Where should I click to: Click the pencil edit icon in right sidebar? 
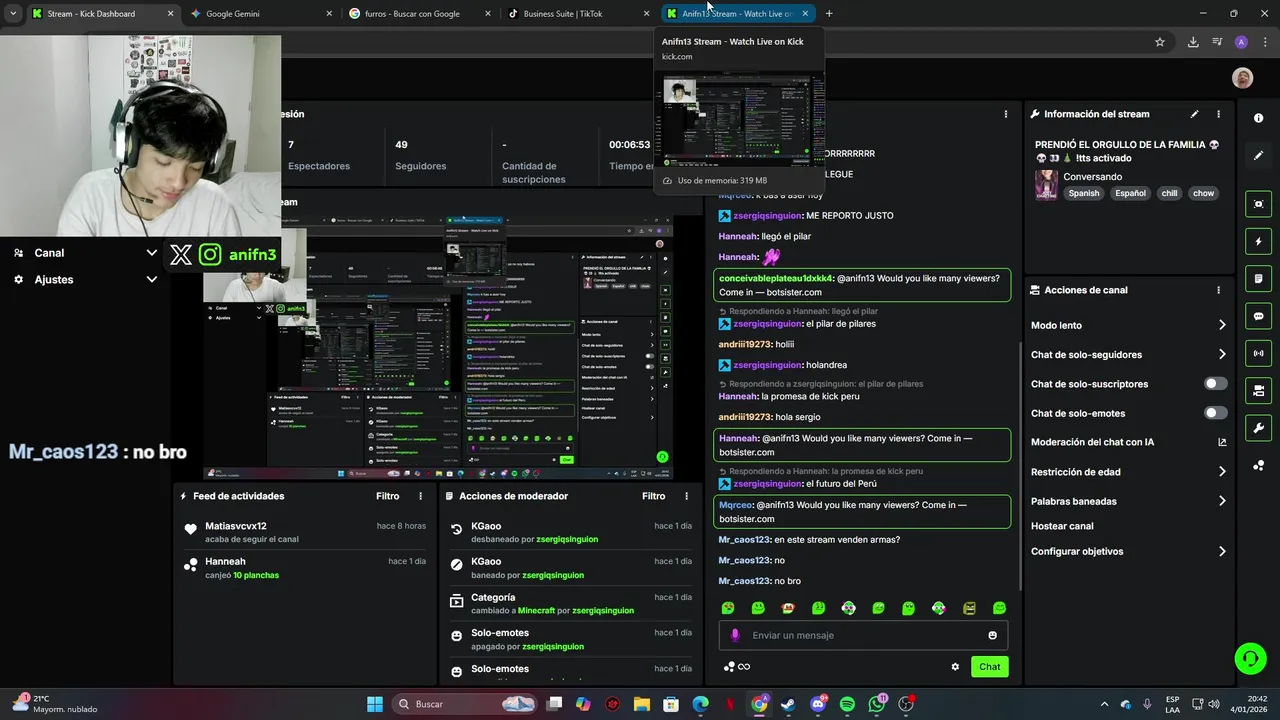[1258, 156]
